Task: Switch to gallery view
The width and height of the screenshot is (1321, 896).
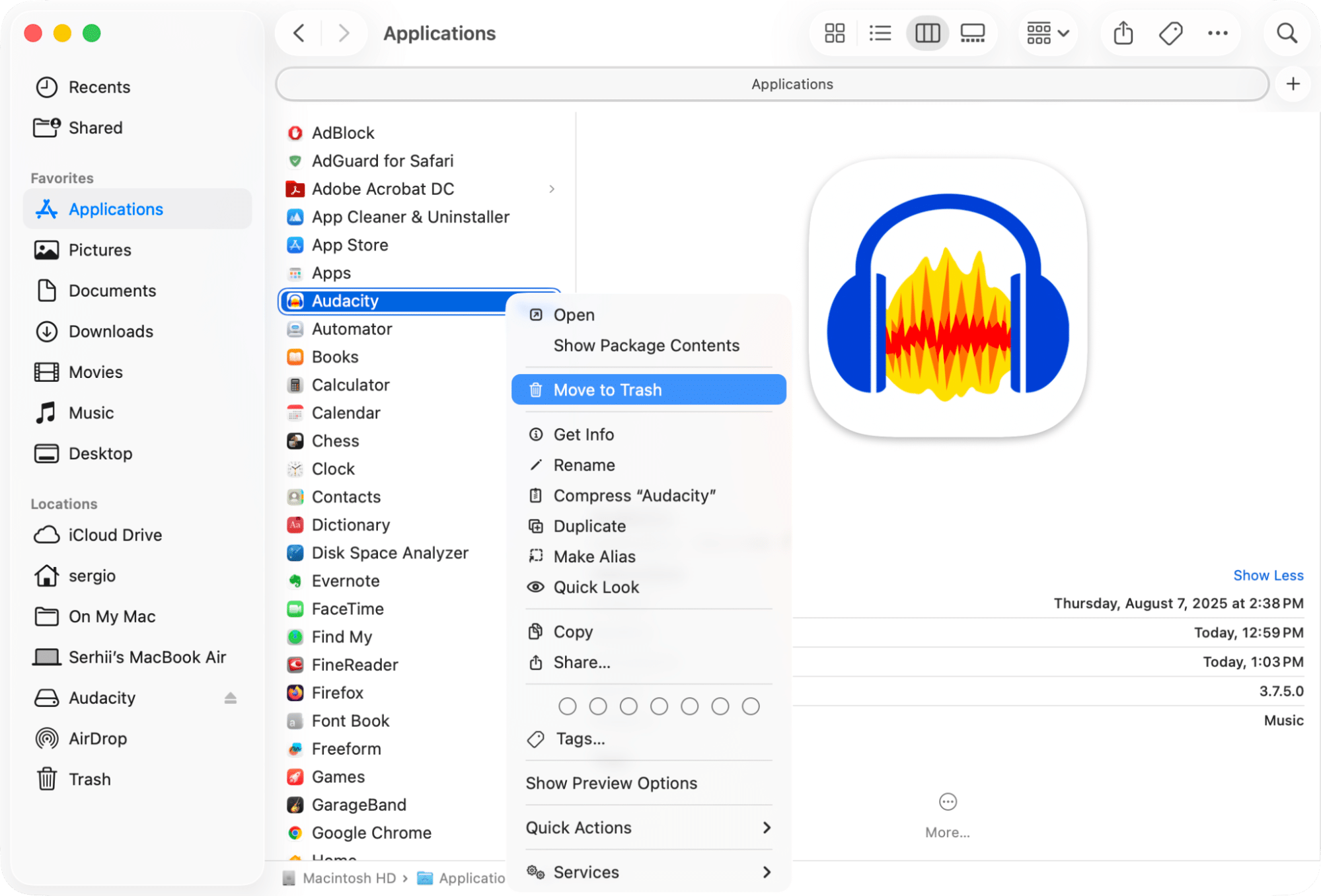Action: 972,33
